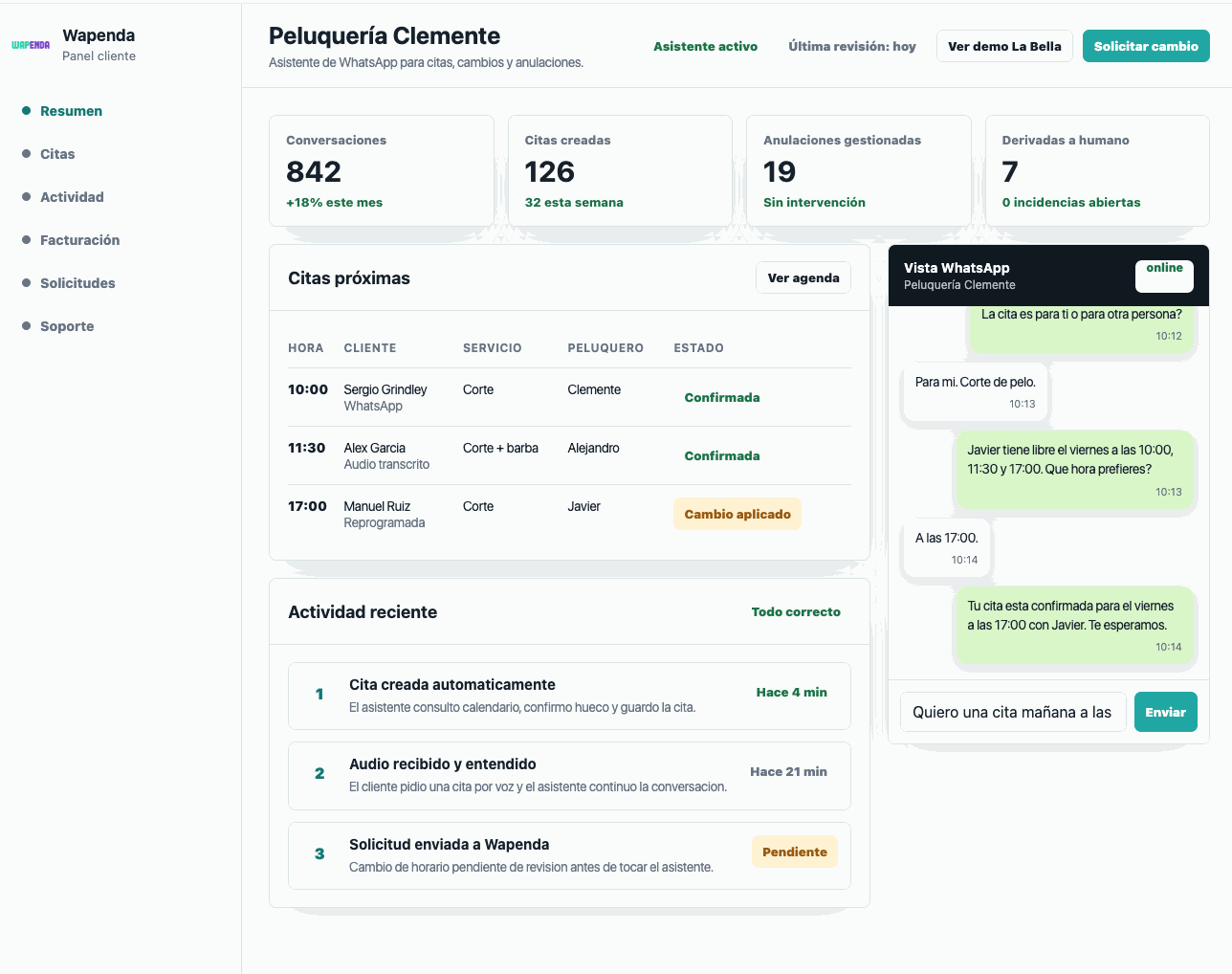Open Solicitudes sidebar item
The height and width of the screenshot is (974, 1232).
[x=77, y=283]
